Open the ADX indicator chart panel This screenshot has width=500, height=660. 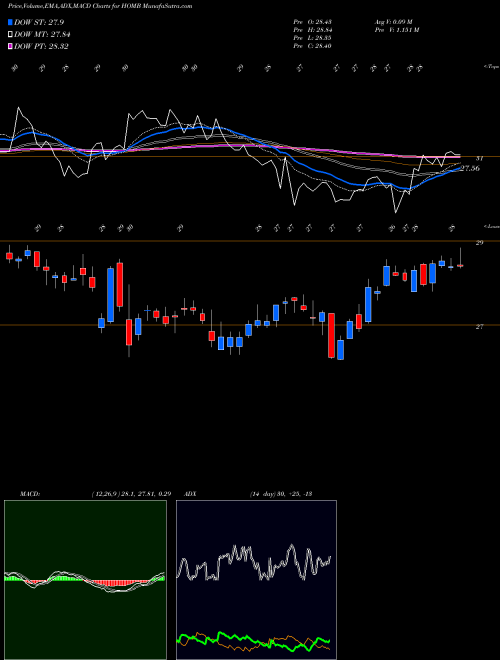click(256, 580)
